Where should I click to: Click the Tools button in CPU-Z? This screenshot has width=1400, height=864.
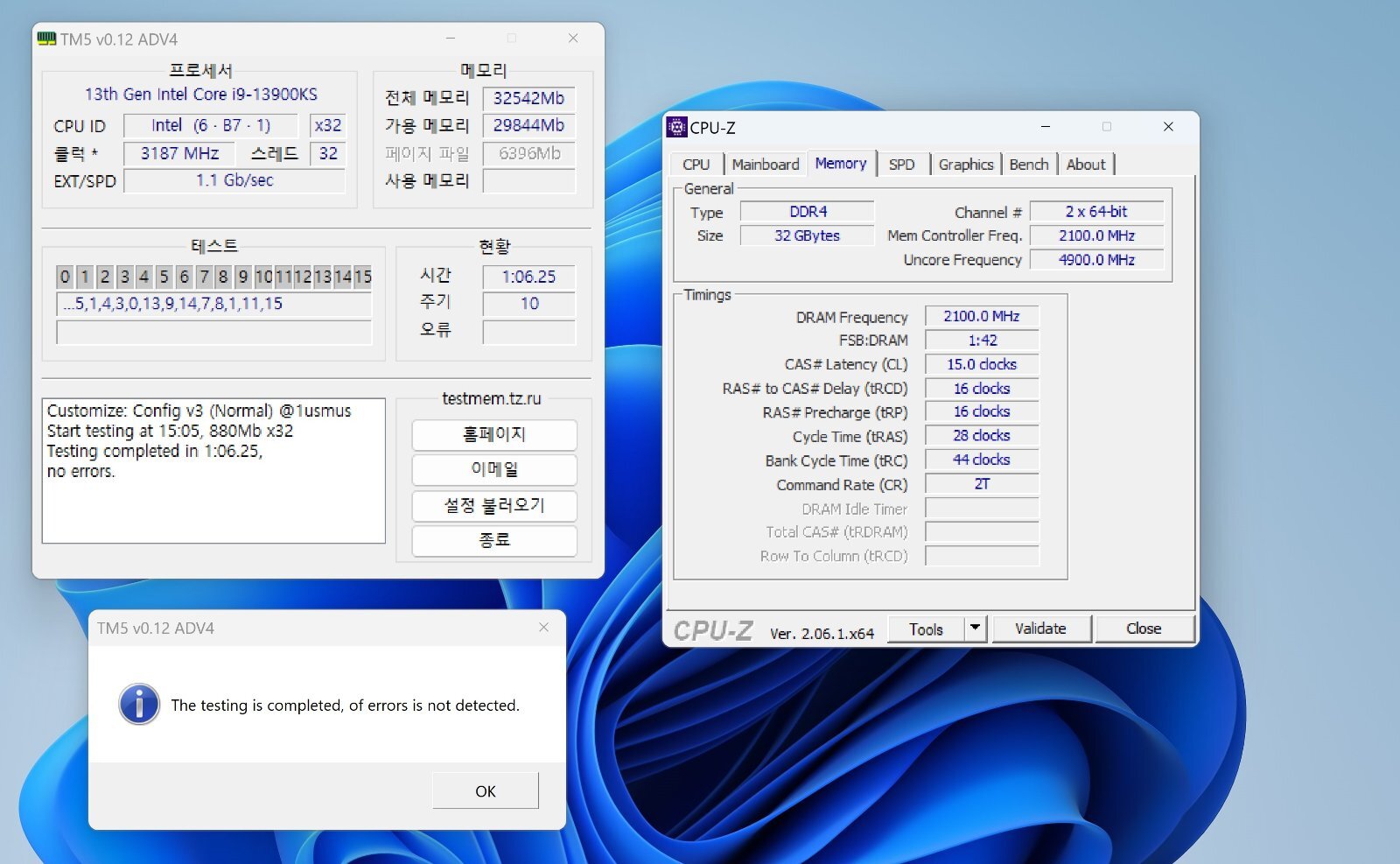(x=926, y=629)
